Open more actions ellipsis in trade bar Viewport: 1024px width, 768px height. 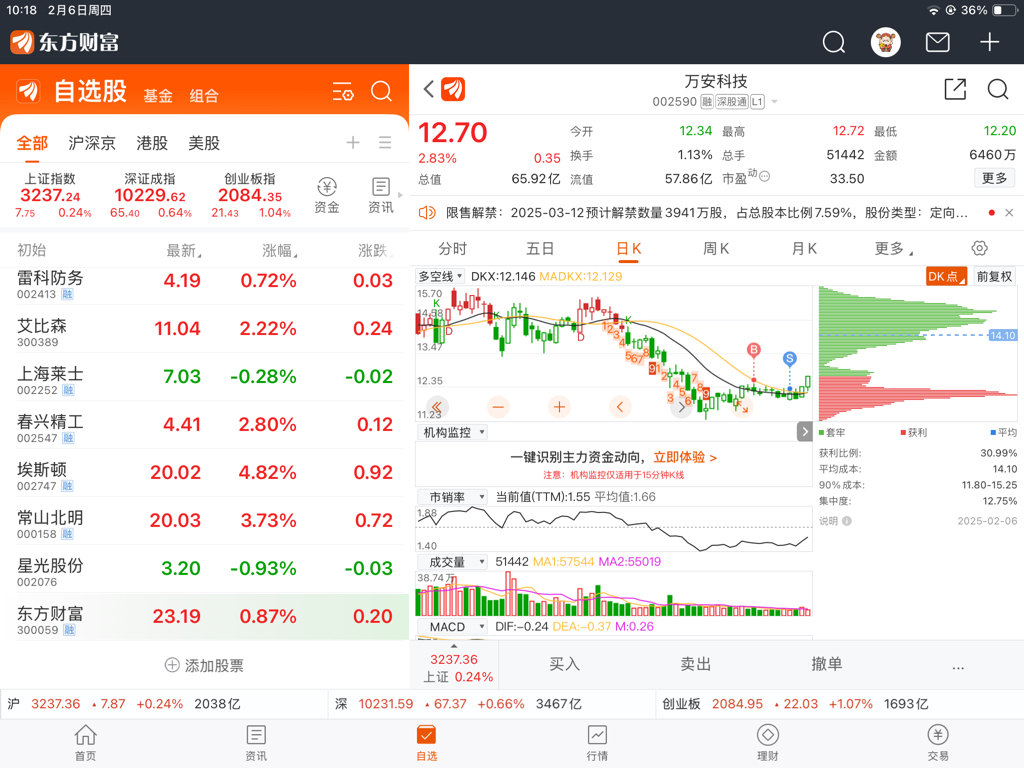pyautogui.click(x=958, y=667)
